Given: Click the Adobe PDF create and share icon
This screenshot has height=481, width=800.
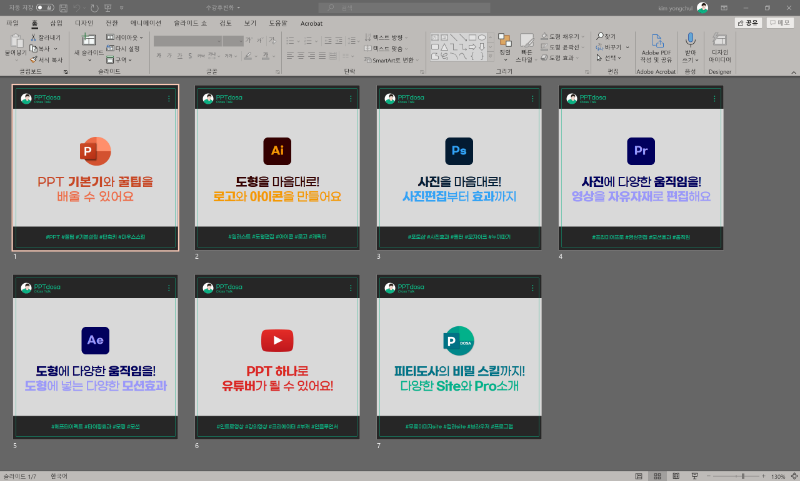Looking at the screenshot, I should tap(658, 42).
